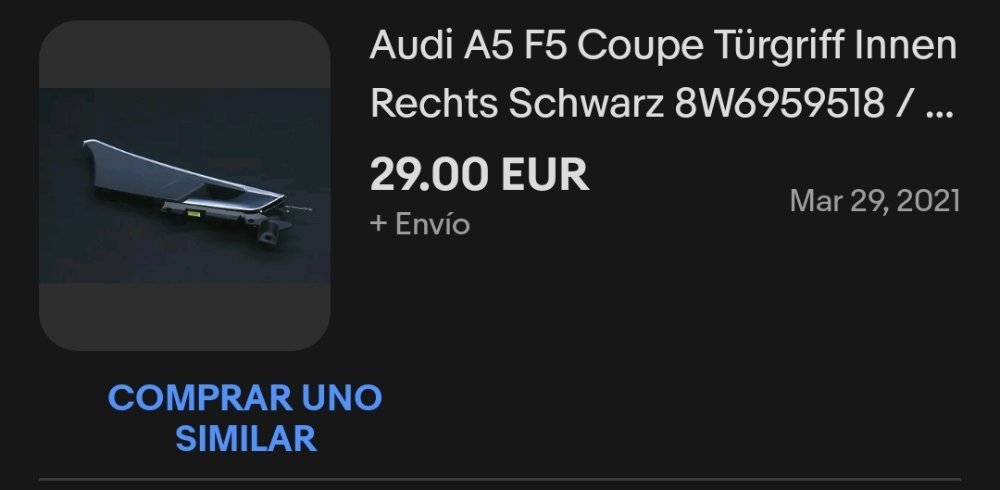Tap the gray band above the product photo
The image size is (1000, 490).
click(184, 54)
